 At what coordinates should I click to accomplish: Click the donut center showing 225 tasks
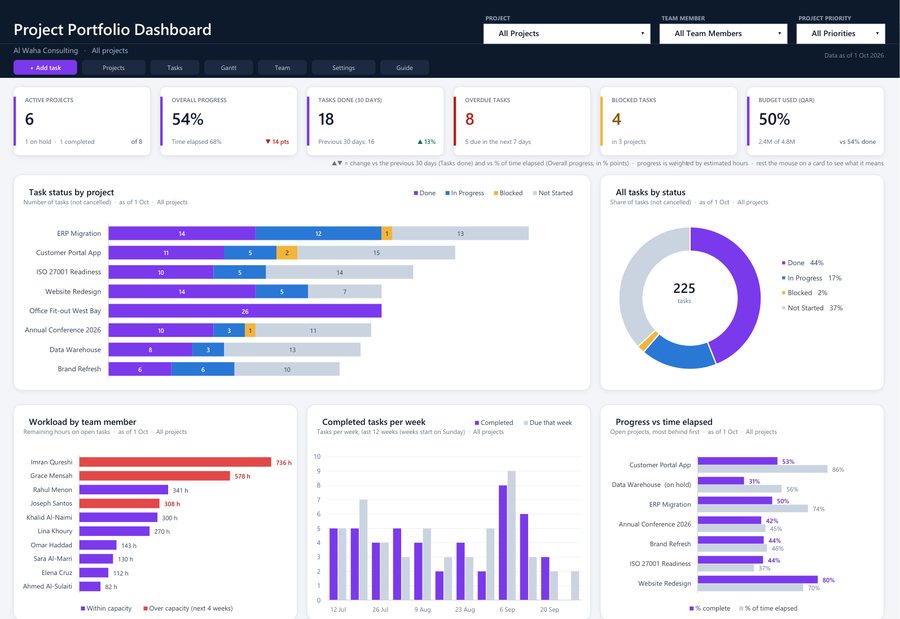tap(684, 292)
